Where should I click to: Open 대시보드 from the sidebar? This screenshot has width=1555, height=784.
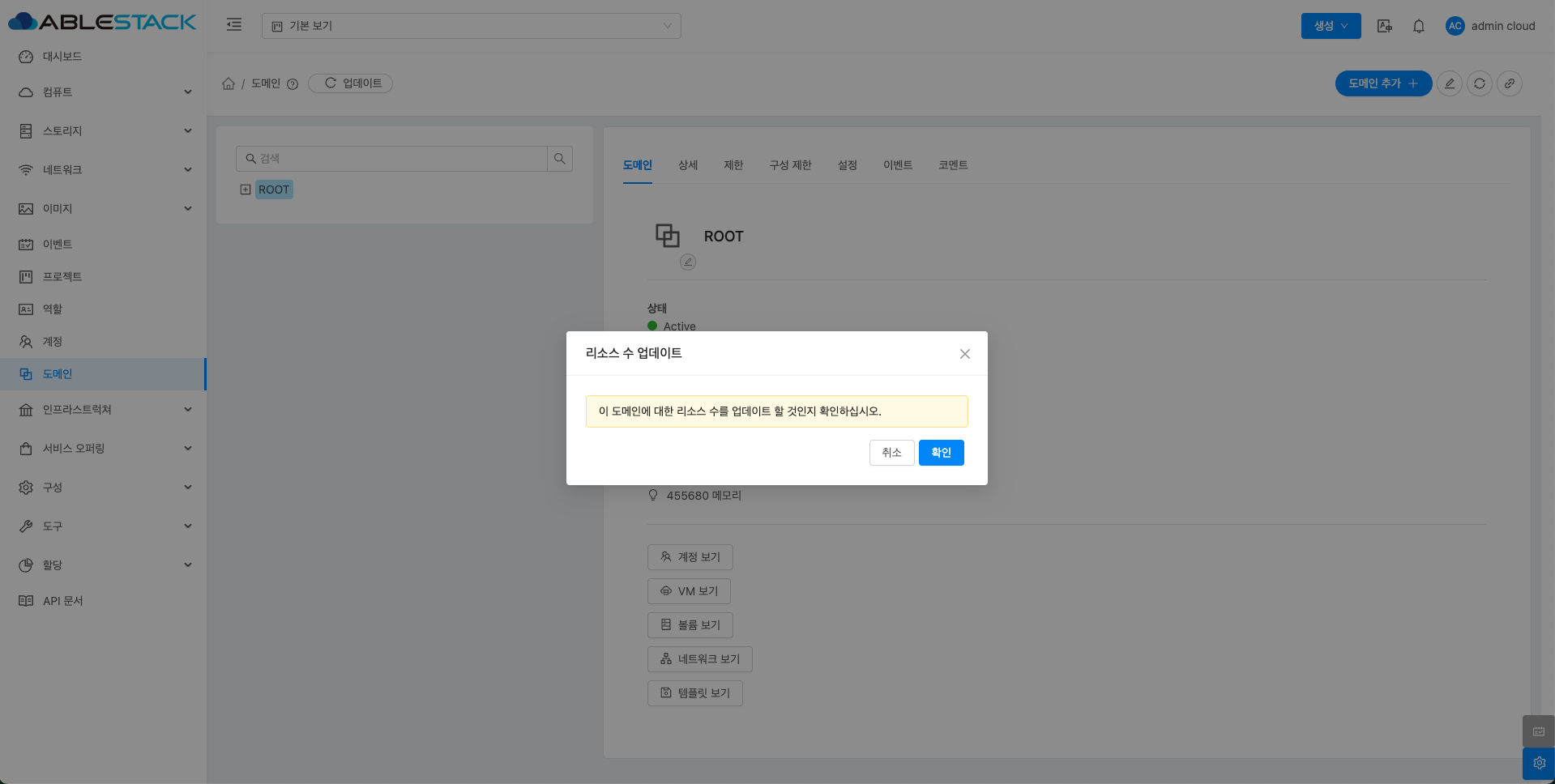[62, 57]
